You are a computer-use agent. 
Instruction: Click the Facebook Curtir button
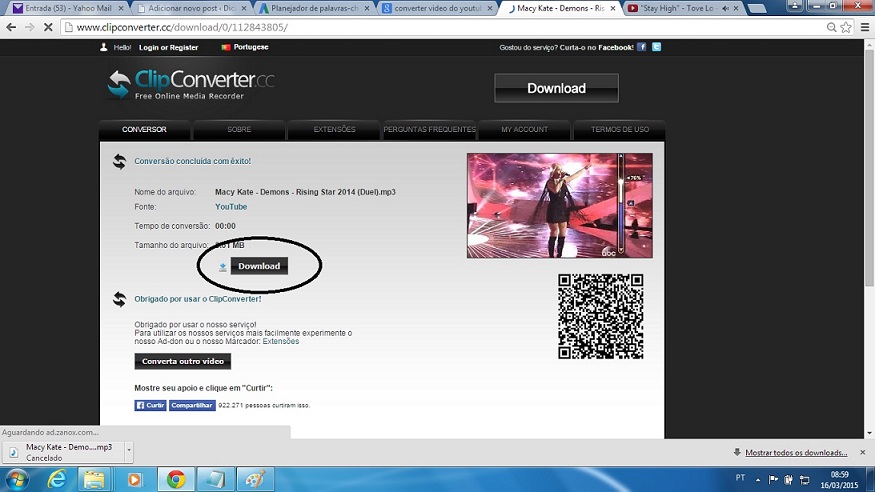click(x=151, y=406)
